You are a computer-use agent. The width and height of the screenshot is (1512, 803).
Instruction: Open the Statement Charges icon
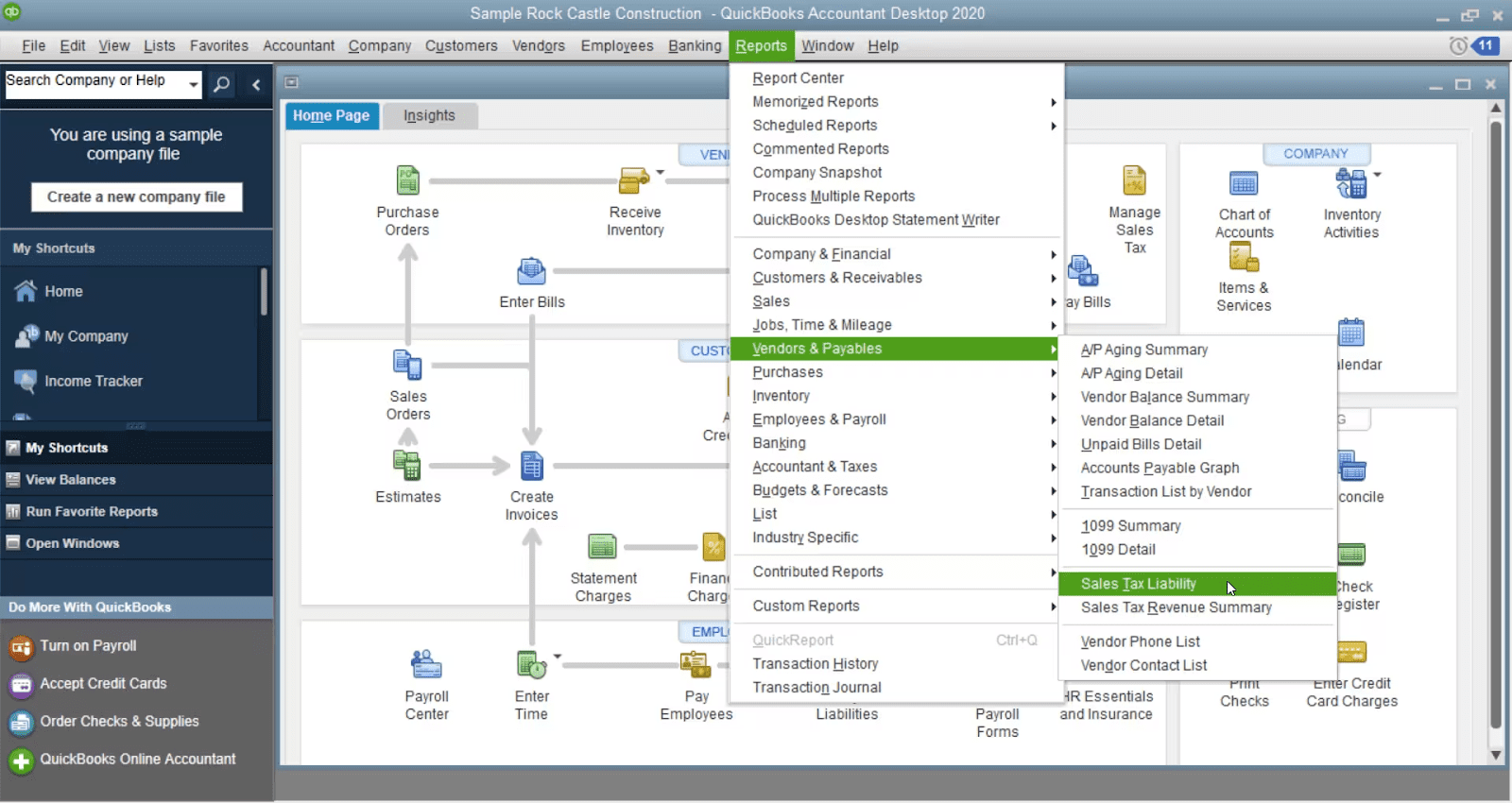coord(603,547)
